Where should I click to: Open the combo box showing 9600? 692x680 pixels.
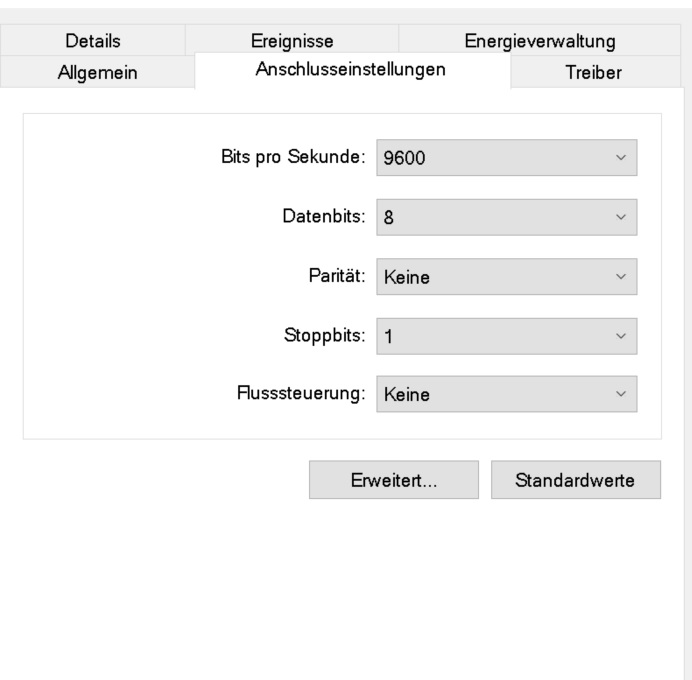click(507, 158)
